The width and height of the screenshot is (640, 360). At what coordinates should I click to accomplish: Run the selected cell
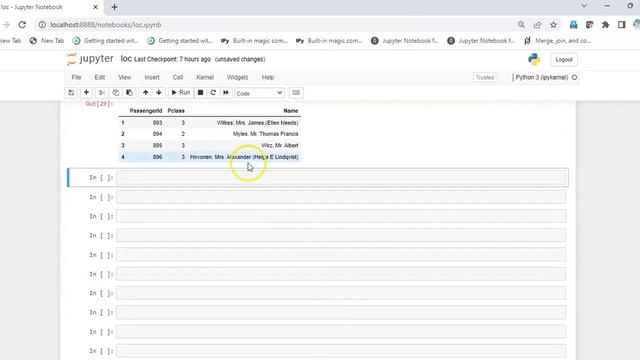point(180,93)
